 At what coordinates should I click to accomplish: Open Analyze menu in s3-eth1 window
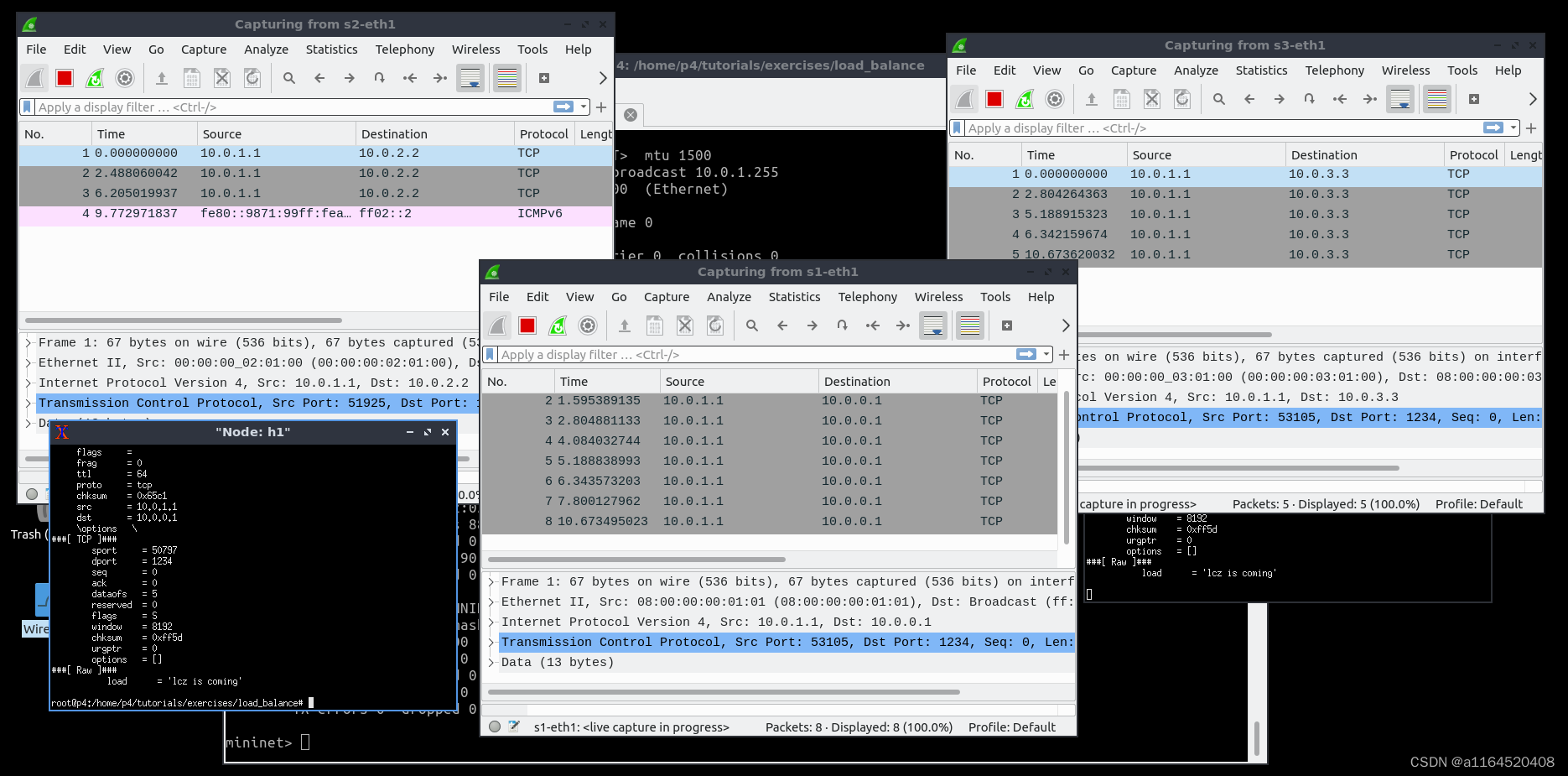click(x=1196, y=70)
